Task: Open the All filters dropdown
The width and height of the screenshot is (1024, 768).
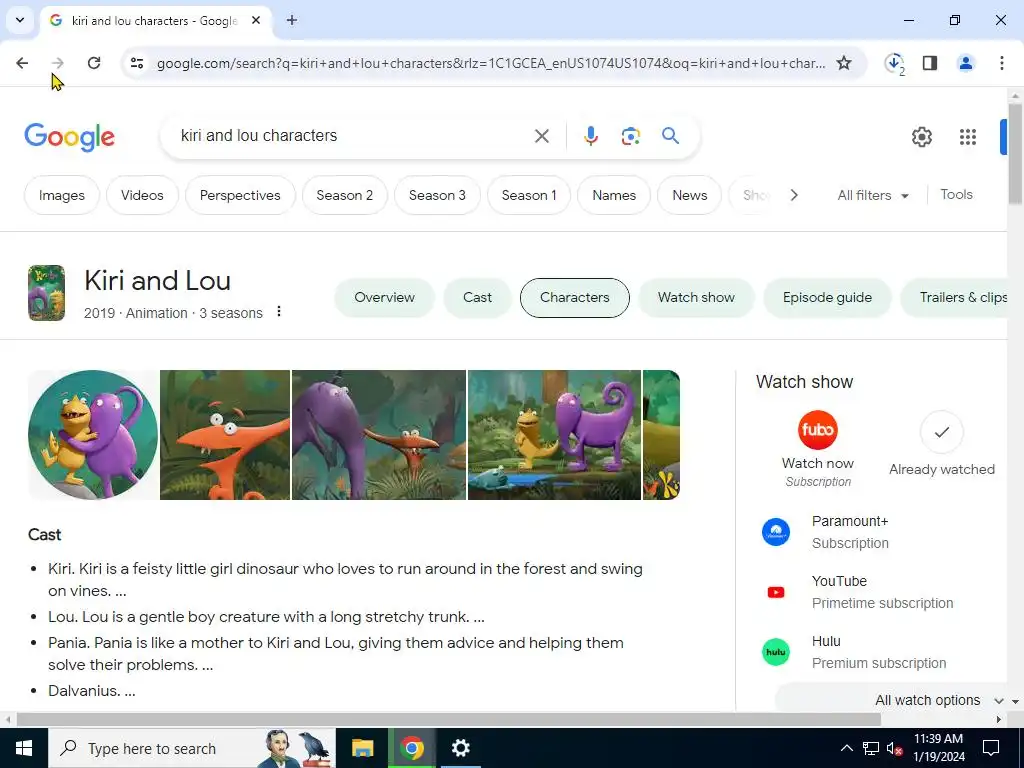Action: point(873,195)
